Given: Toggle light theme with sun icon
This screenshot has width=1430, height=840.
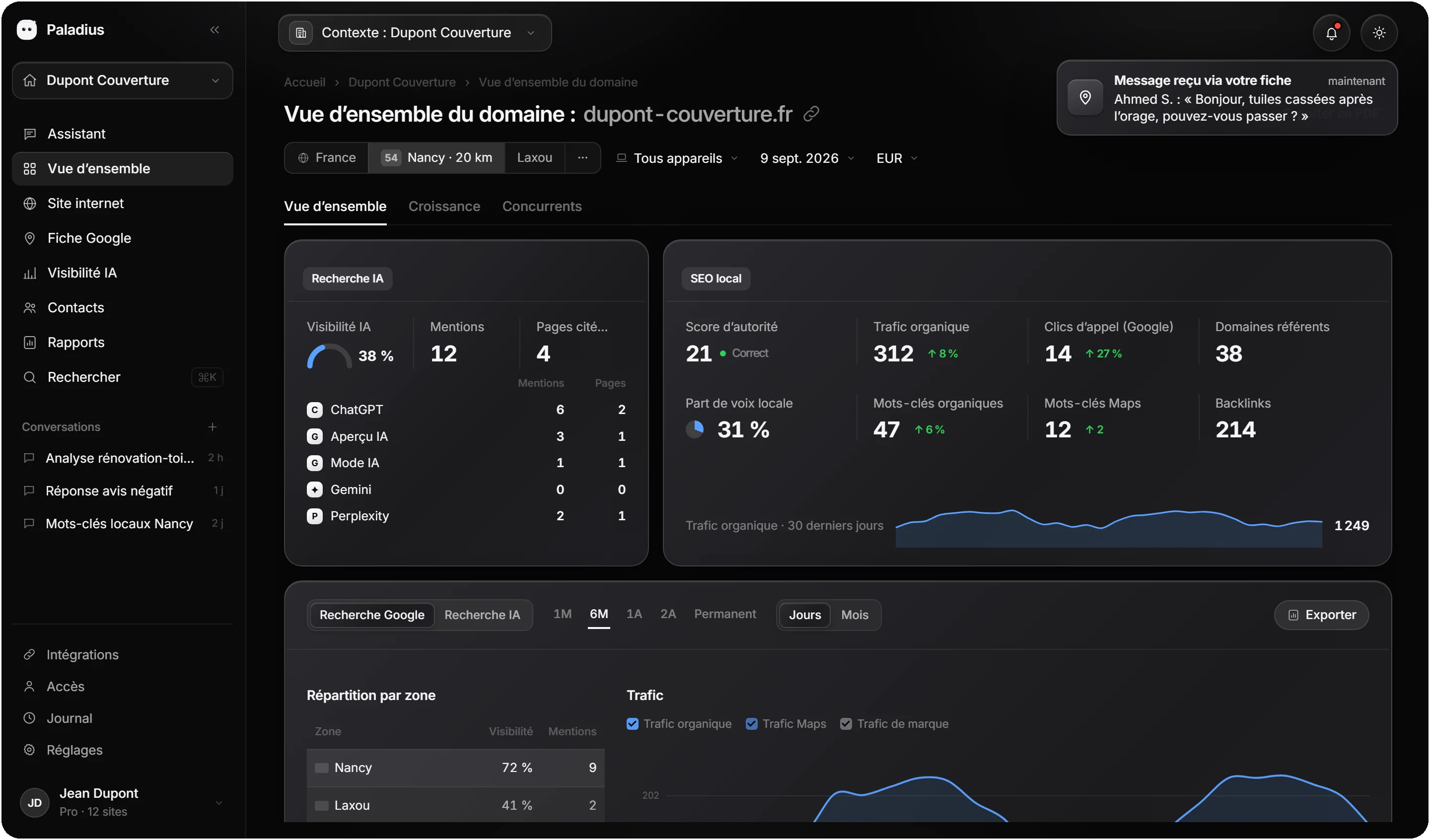Looking at the screenshot, I should [x=1379, y=33].
